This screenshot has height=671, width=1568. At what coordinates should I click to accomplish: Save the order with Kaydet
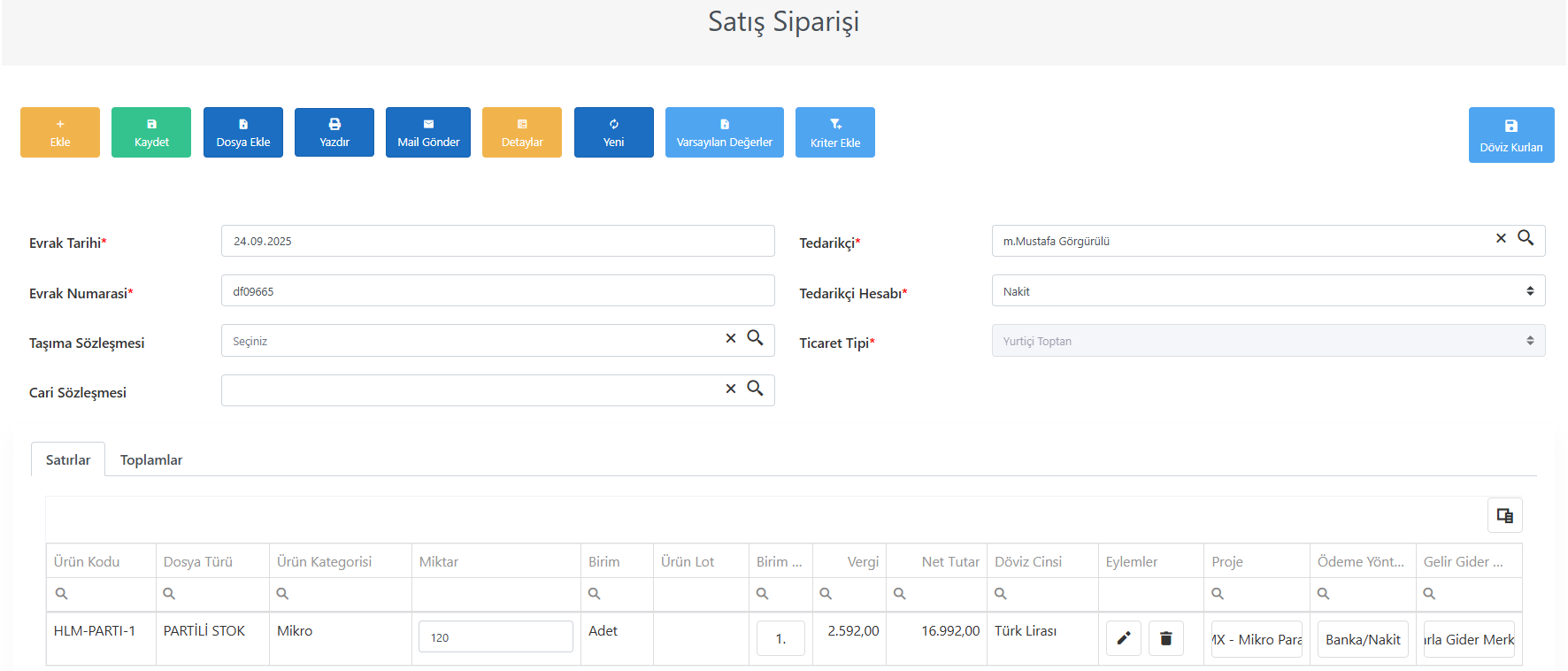[151, 133]
